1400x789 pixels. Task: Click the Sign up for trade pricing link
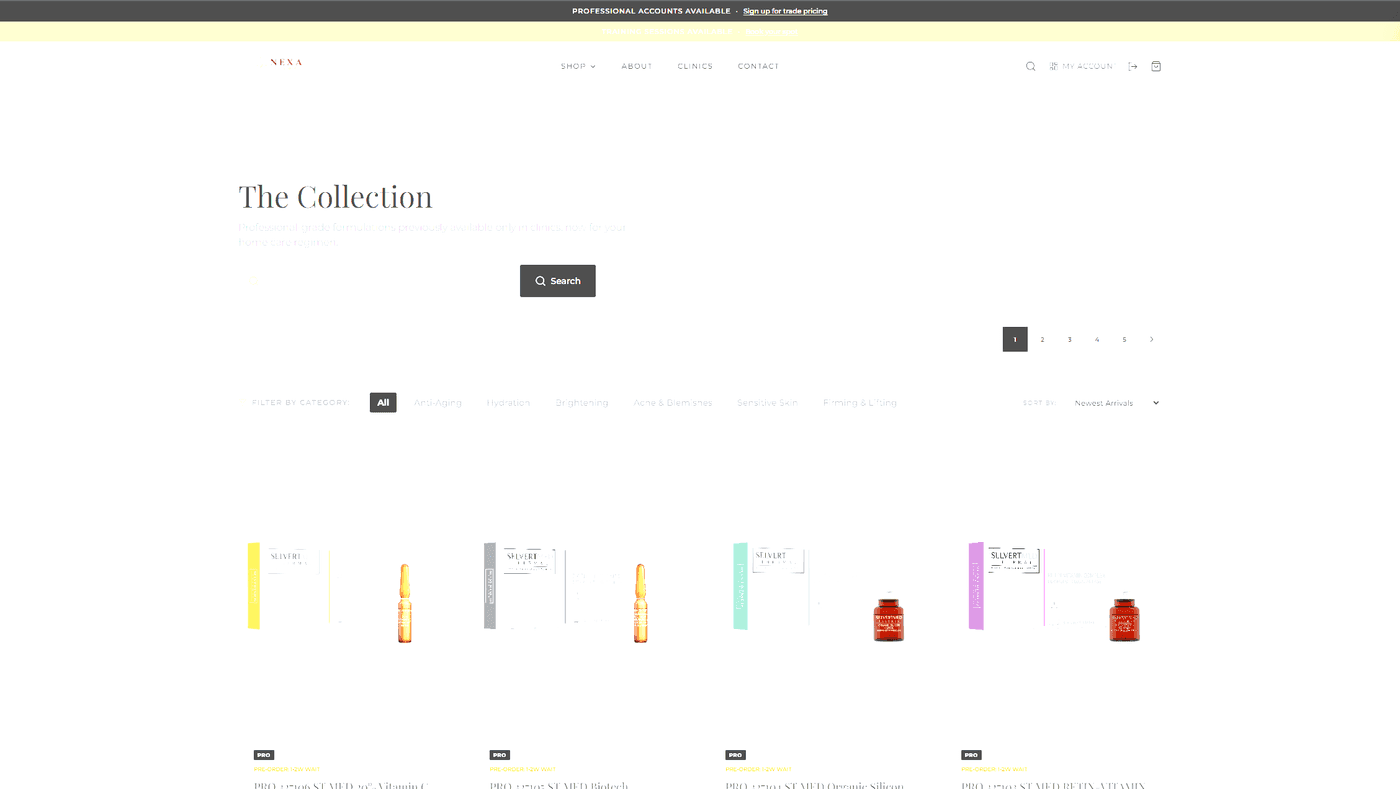point(785,9)
